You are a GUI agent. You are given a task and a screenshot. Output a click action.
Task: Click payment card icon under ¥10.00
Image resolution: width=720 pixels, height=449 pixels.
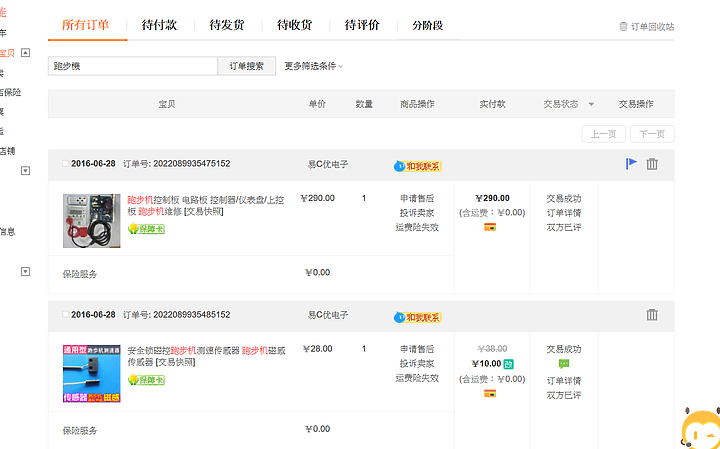tap(490, 393)
